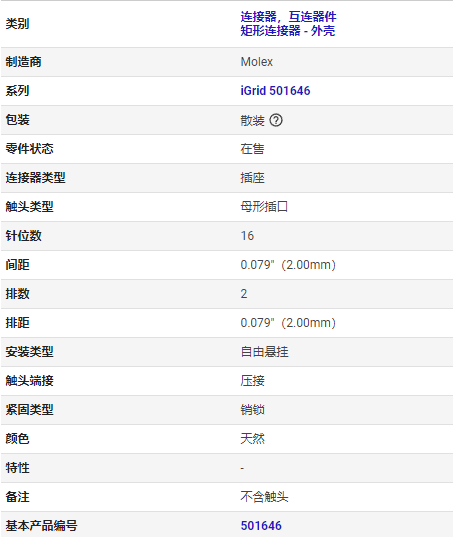The width and height of the screenshot is (453, 537).
Task: Click the 间距 value 0.079" (2.00mm)
Action: 288,265
